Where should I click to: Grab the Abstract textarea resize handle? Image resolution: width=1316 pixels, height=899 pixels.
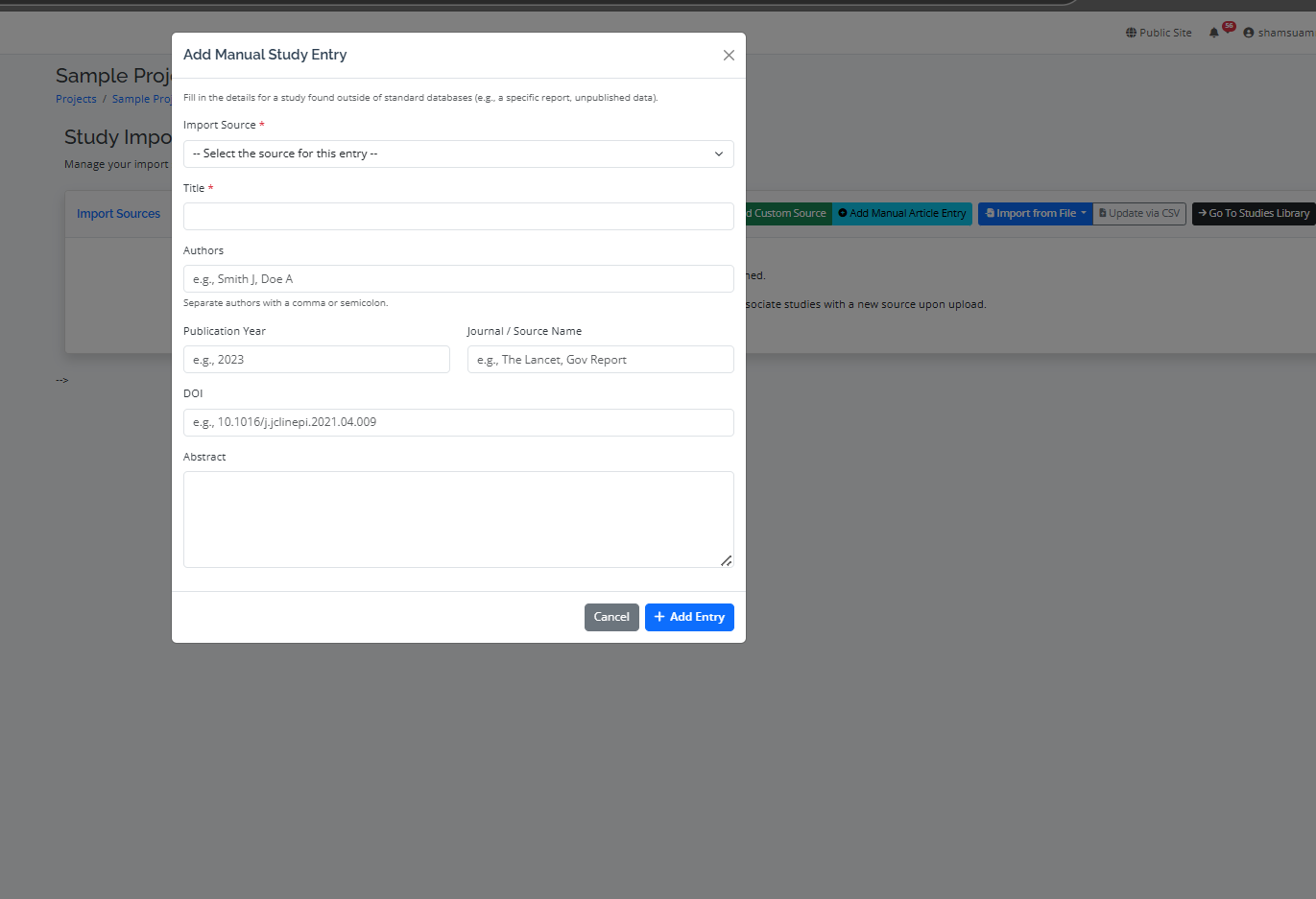726,560
